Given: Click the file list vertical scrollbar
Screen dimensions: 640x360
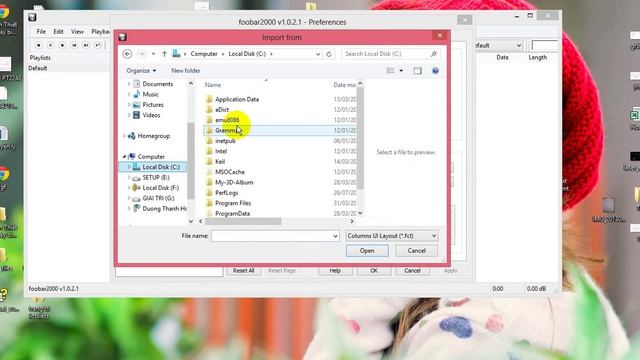Looking at the screenshot, I should (360, 139).
